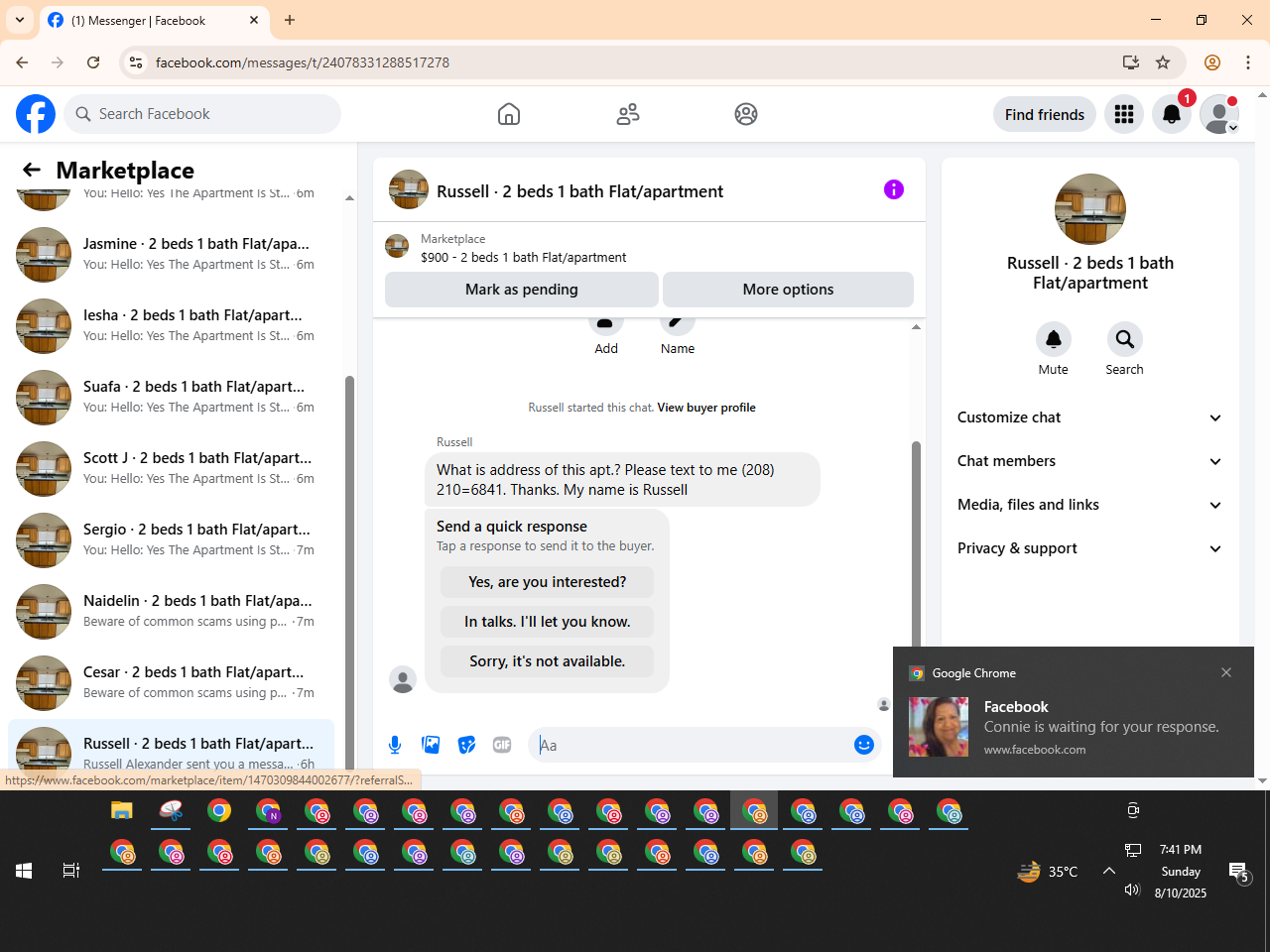Open Chrome three-dot menu
1270x952 pixels.
tap(1248, 62)
